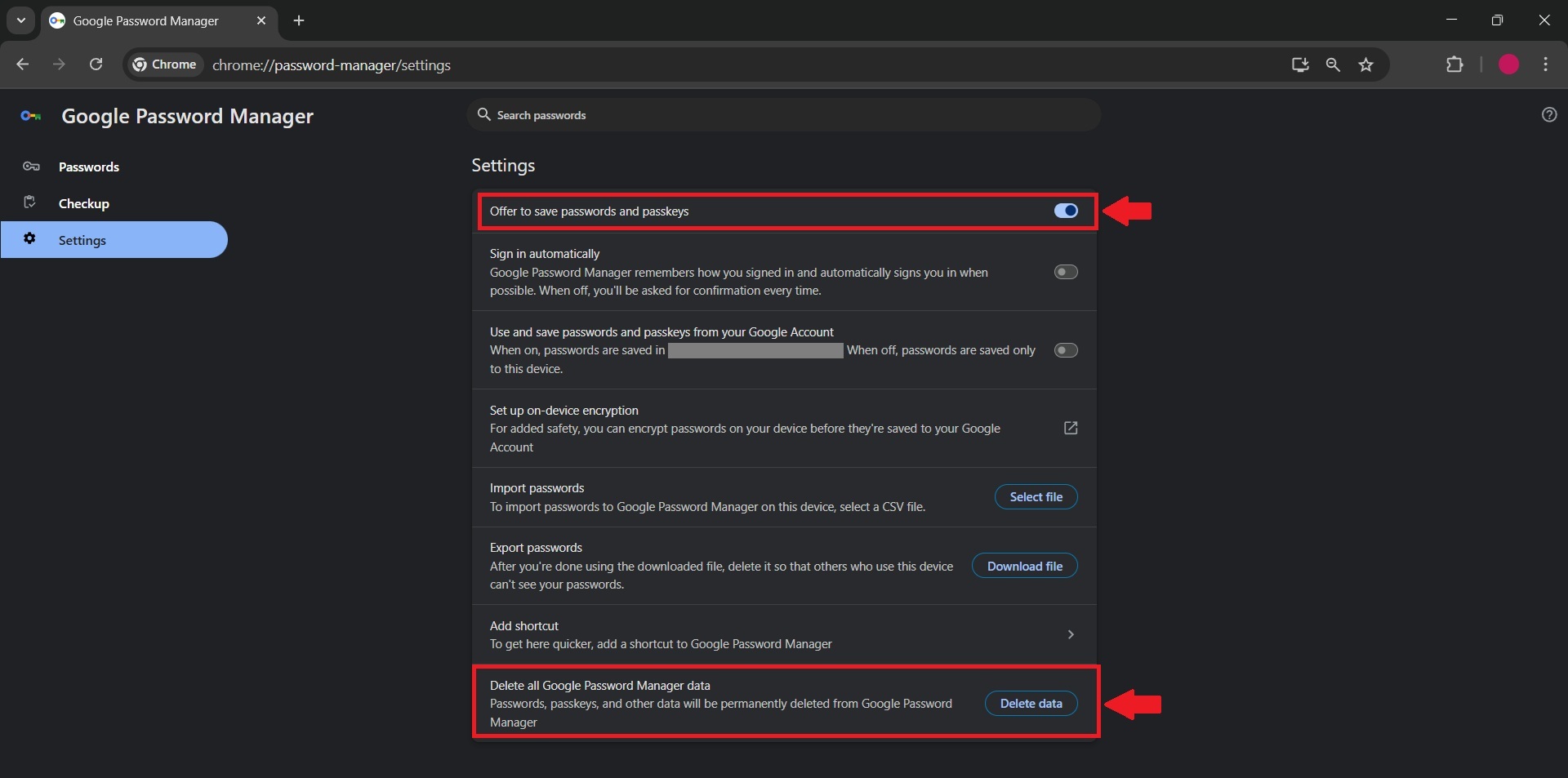Focus the address bar URL
Screen dimensions: 1568x778
tap(331, 65)
